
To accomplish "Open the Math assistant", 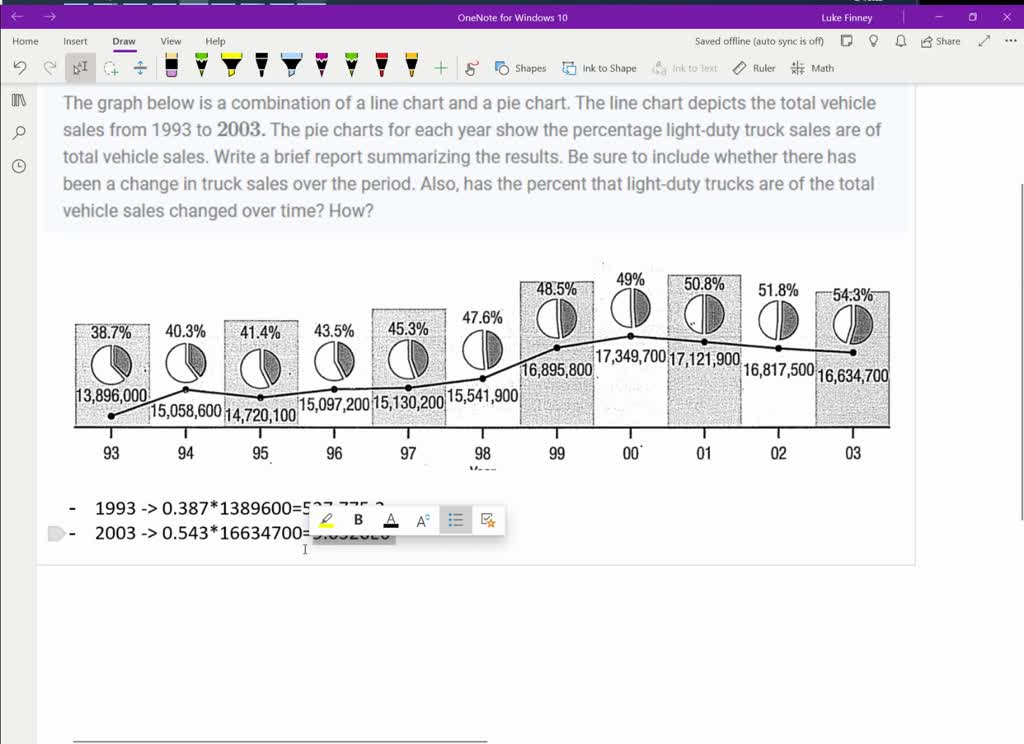I will [812, 68].
